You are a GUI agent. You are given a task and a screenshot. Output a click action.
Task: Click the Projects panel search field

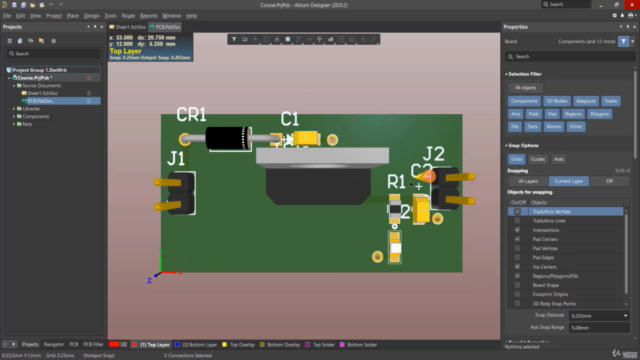pyautogui.click(x=53, y=53)
